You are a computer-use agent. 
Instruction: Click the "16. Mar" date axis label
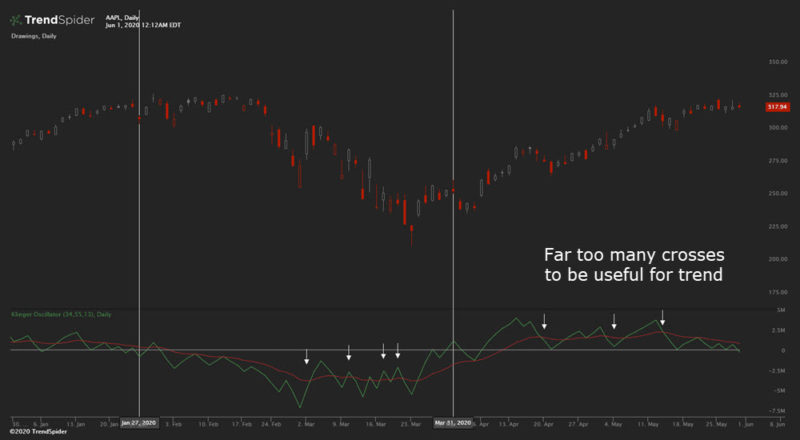(376, 424)
